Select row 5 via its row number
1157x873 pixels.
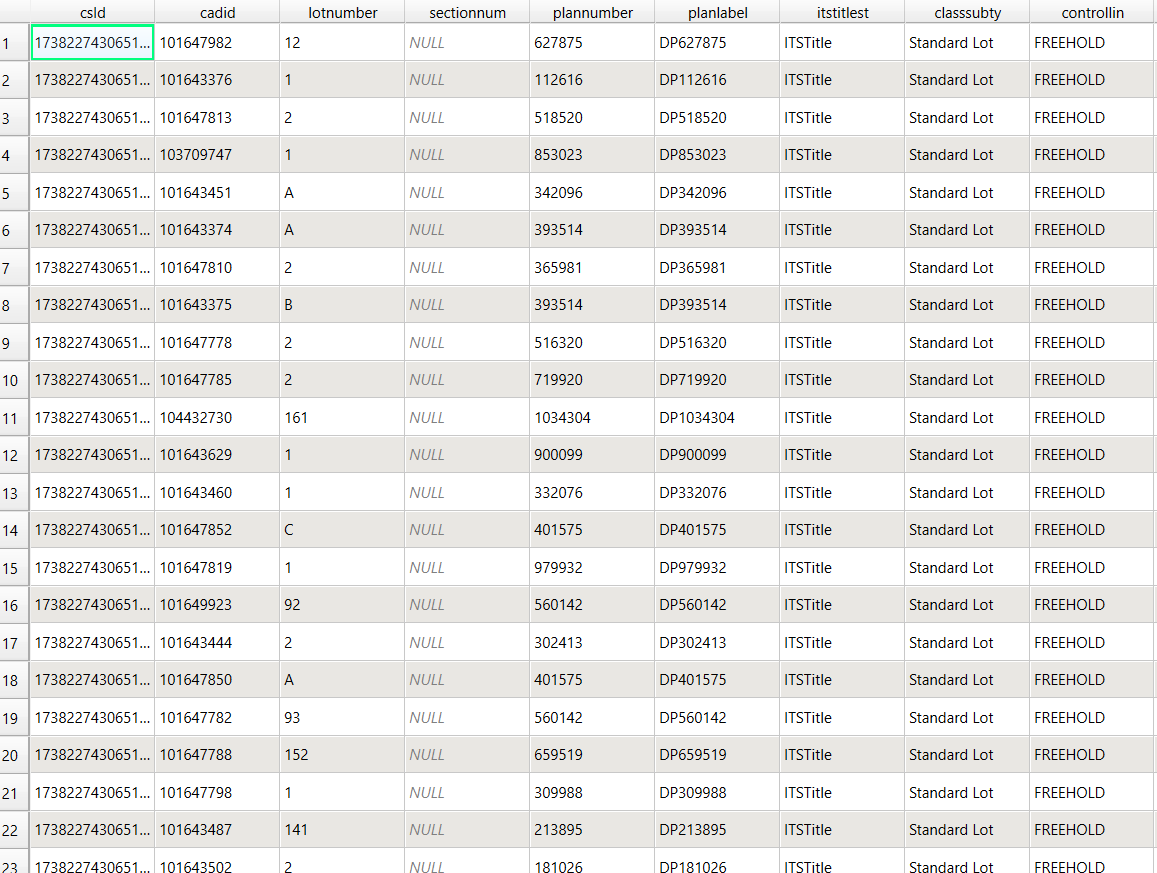point(14,193)
